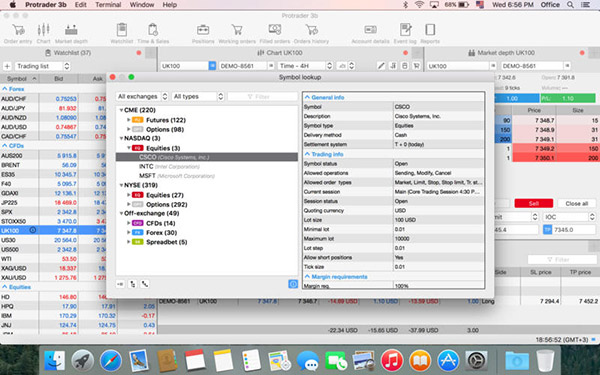Image resolution: width=600 pixels, height=375 pixels.
Task: Open the Help menu
Action: pos(170,5)
